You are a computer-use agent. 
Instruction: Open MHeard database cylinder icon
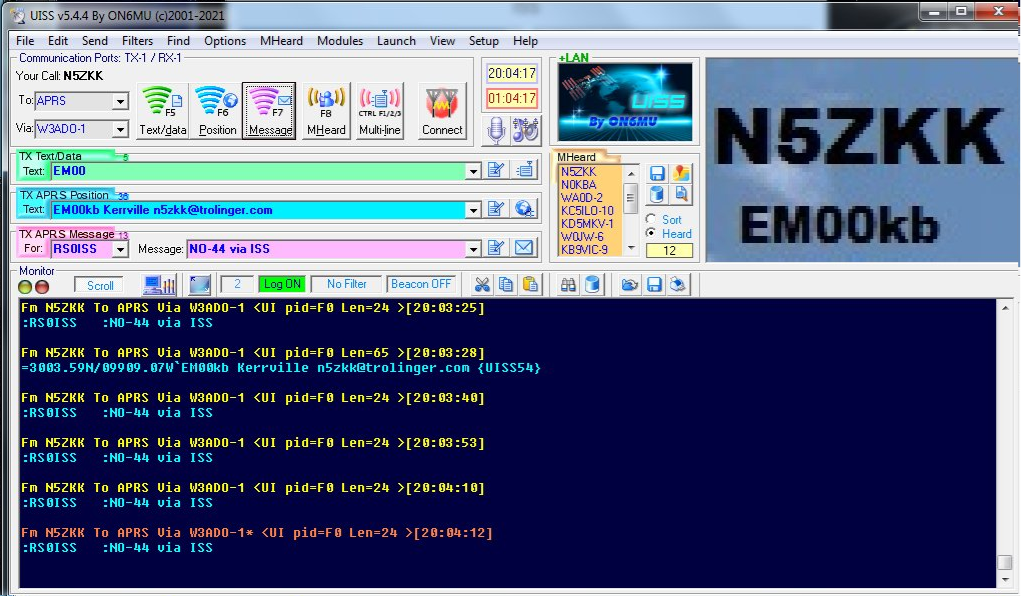pyautogui.click(x=657, y=194)
